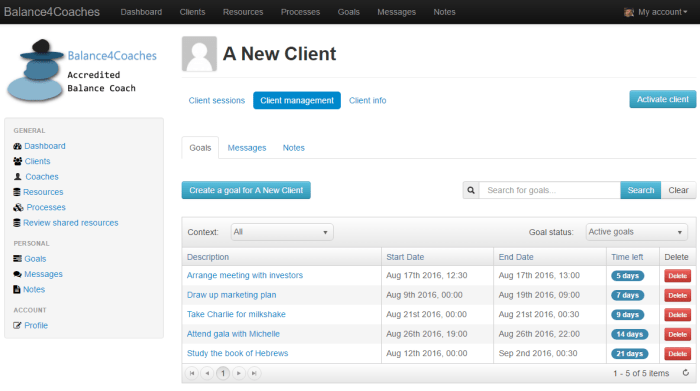Click the client profile picture placeholder
This screenshot has width=700, height=391.
click(x=199, y=54)
